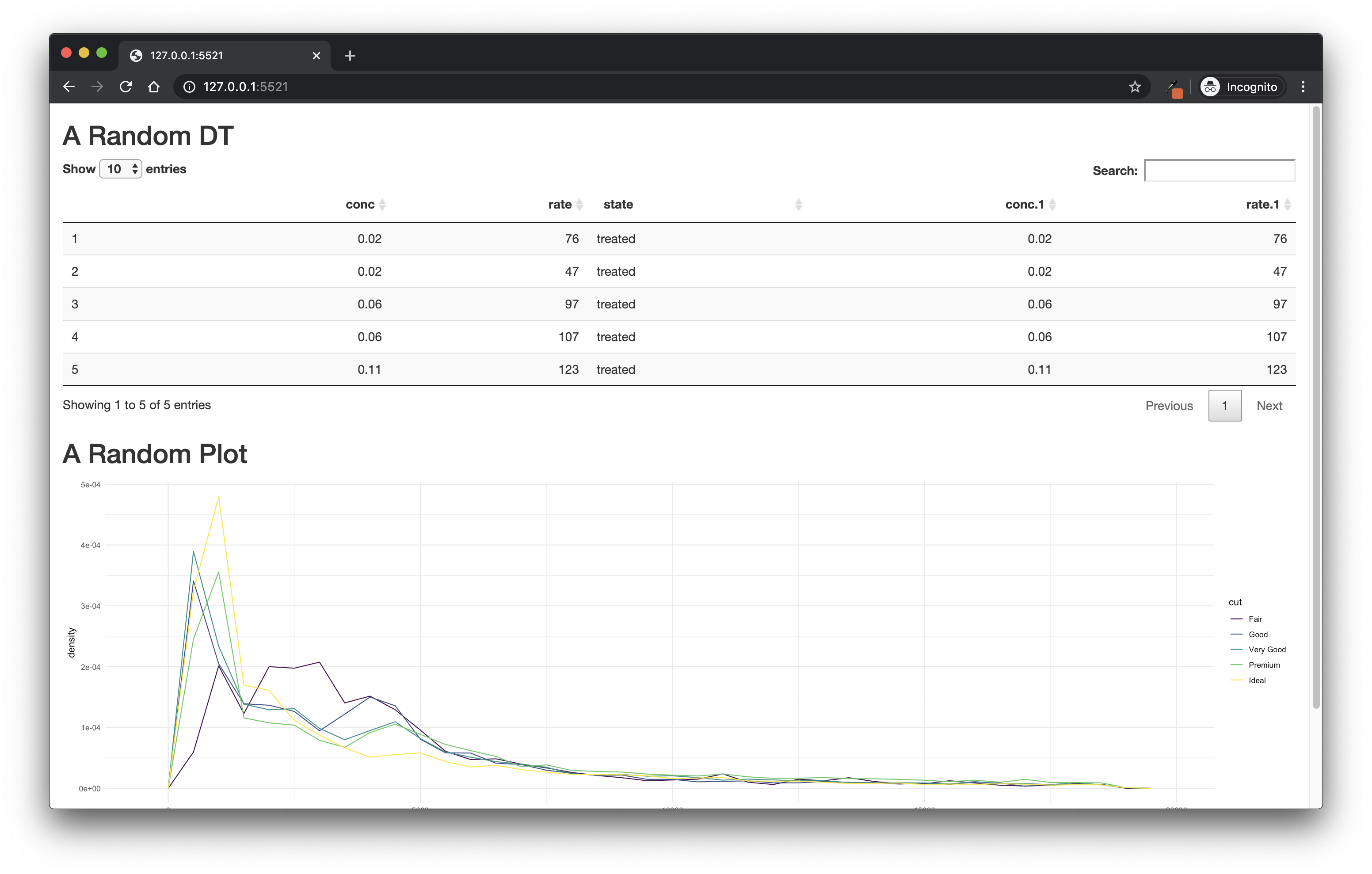The width and height of the screenshot is (1372, 874).
Task: Click the yellow Ideal density peak
Action: click(x=219, y=498)
